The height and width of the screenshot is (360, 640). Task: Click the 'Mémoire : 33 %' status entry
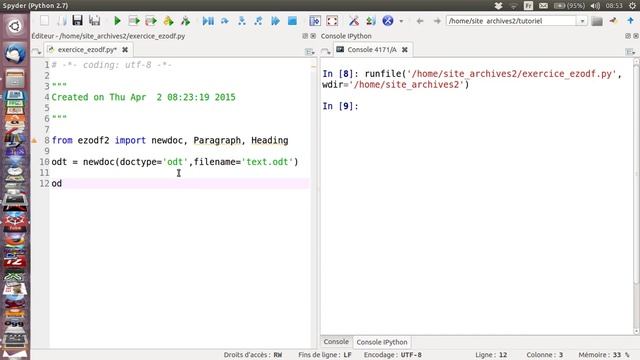tap(604, 355)
